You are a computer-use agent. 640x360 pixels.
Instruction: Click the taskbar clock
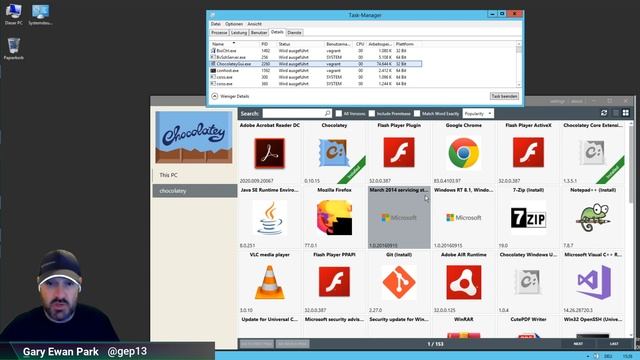pos(627,356)
